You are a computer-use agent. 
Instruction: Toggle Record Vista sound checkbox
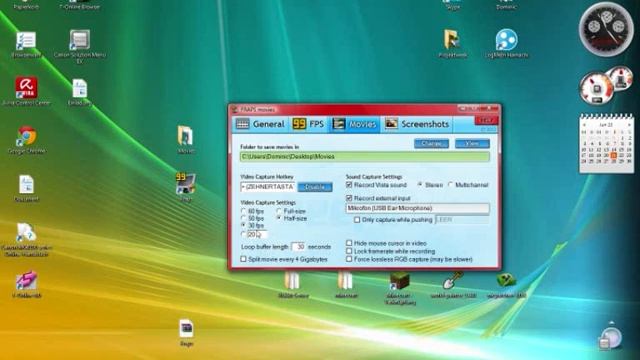click(349, 185)
